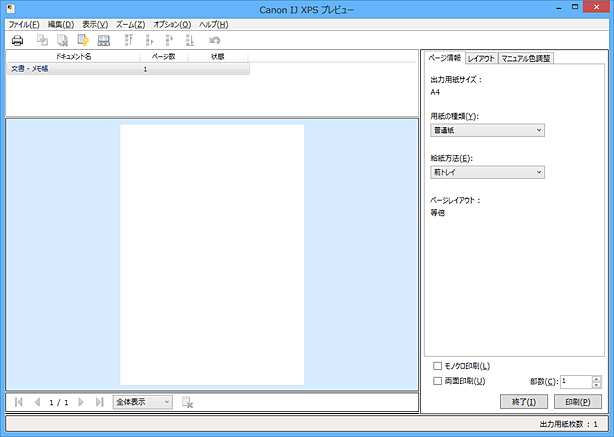This screenshot has height=437, width=614.
Task: Toggle the 両面印刷 checkbox
Action: (437, 381)
